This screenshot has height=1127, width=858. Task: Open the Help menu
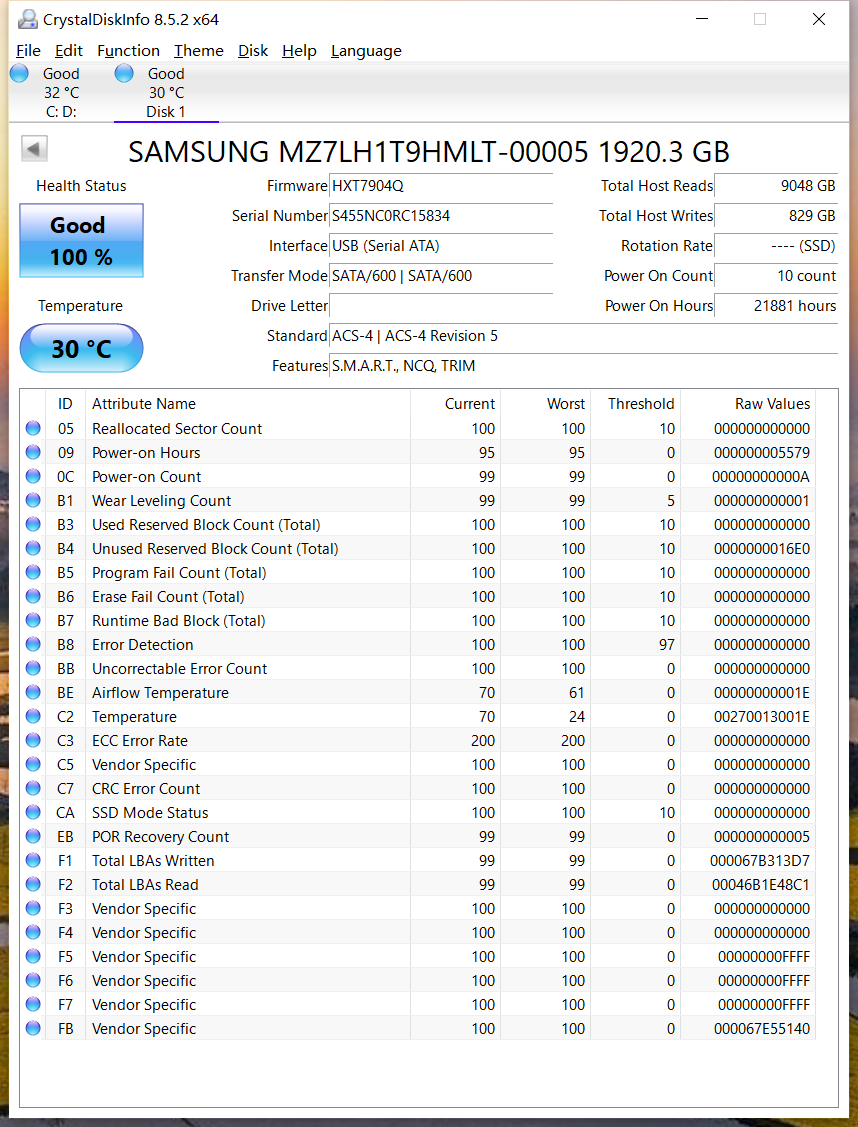click(299, 51)
